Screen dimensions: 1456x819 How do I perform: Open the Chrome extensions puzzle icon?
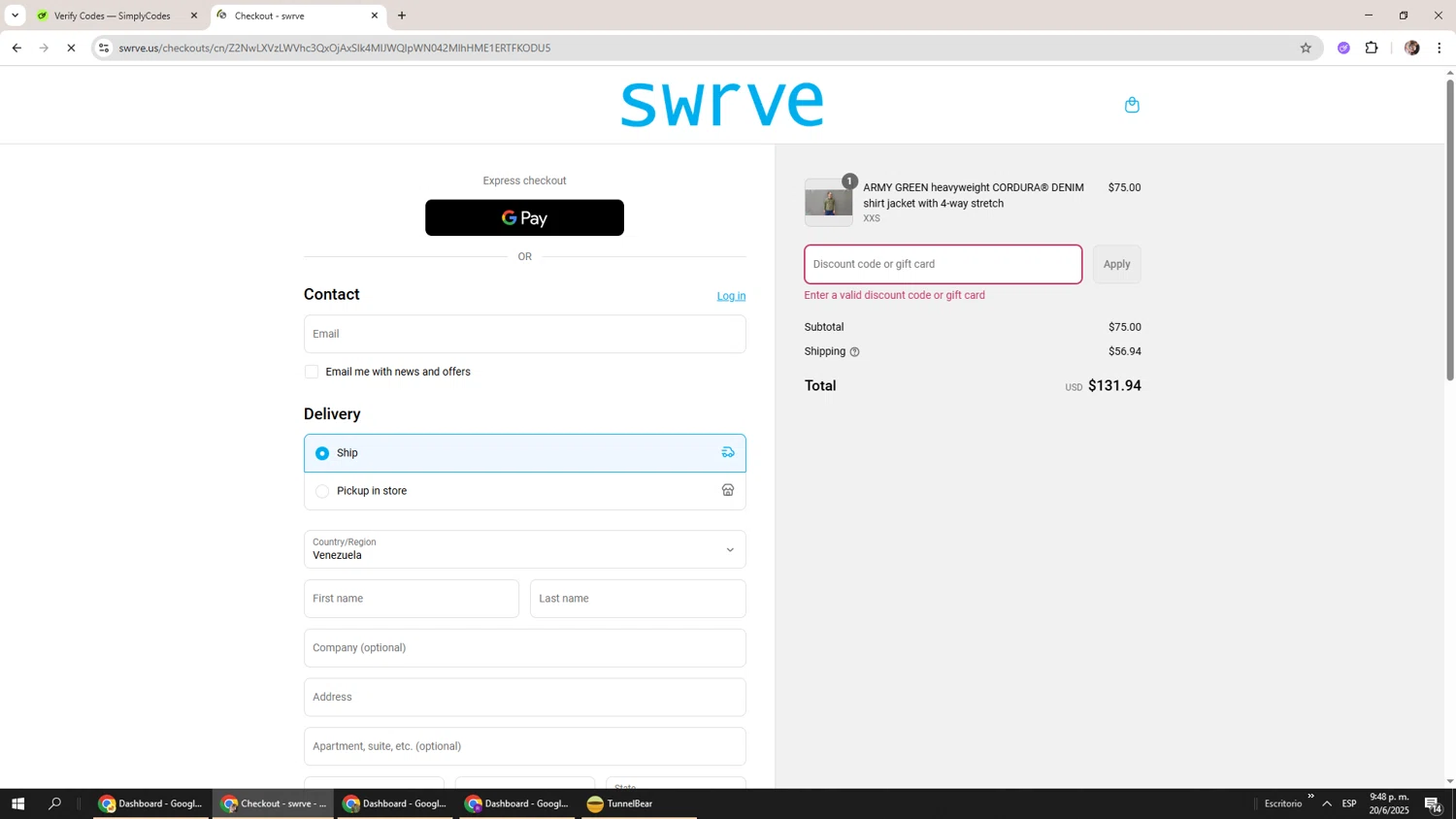pyautogui.click(x=1372, y=48)
